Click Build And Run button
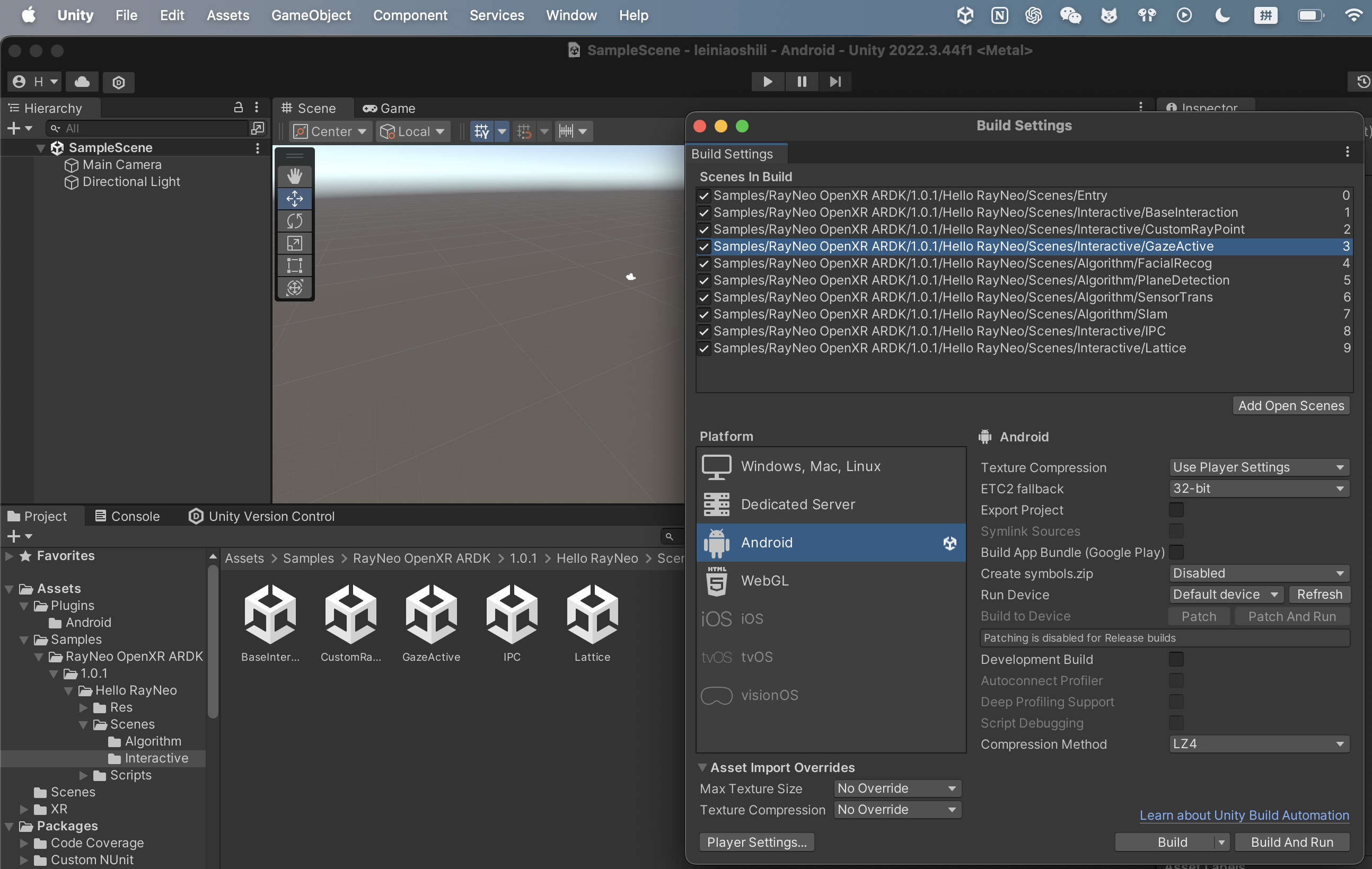1372x869 pixels. click(1291, 842)
